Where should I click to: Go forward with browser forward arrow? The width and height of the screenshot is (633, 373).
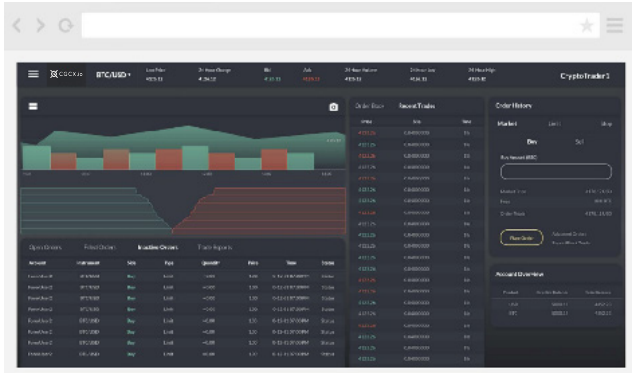pyautogui.click(x=40, y=25)
